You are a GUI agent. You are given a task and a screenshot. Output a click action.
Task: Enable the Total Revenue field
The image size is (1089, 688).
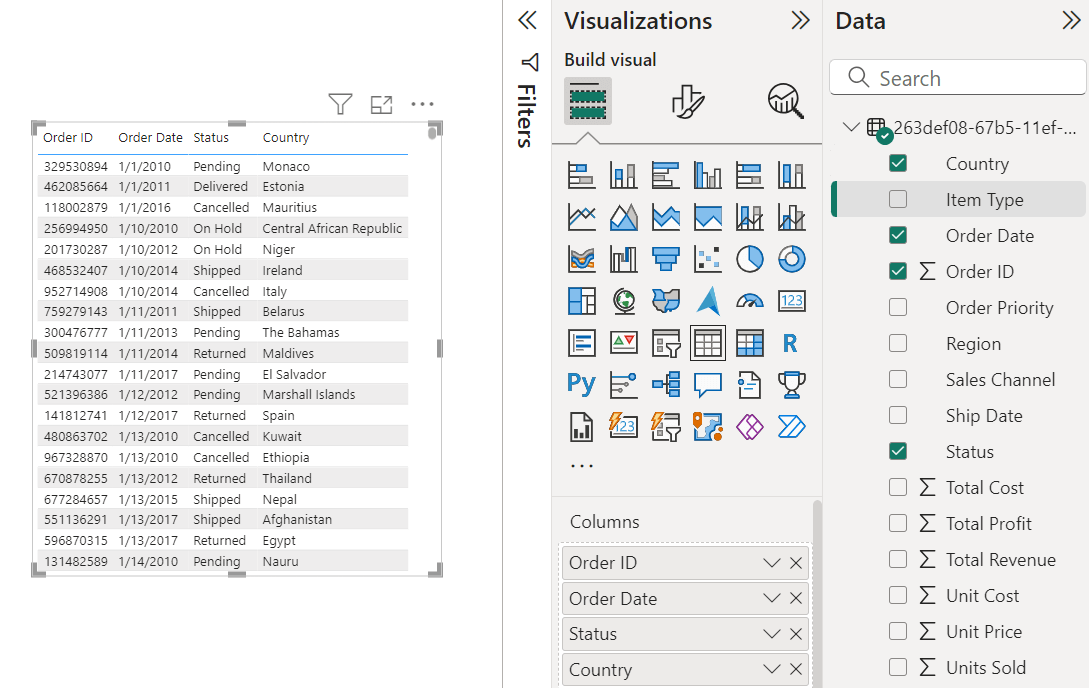897,559
